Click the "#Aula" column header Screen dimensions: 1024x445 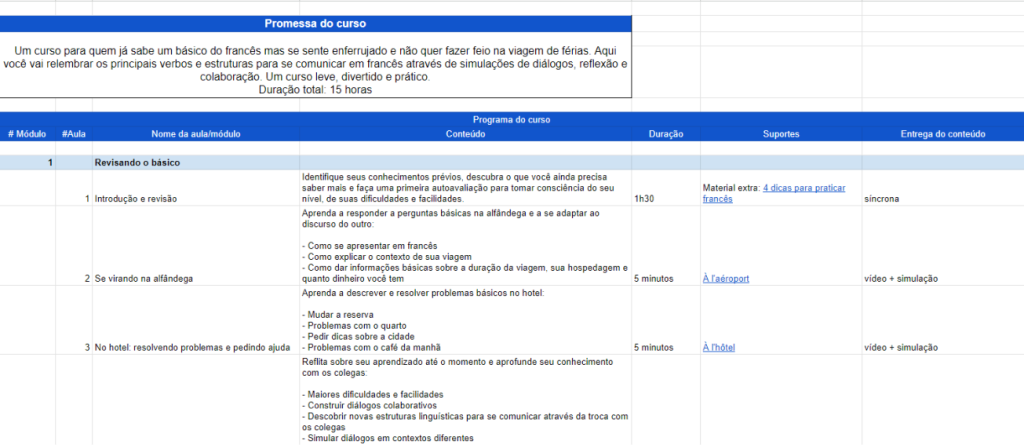[72, 133]
